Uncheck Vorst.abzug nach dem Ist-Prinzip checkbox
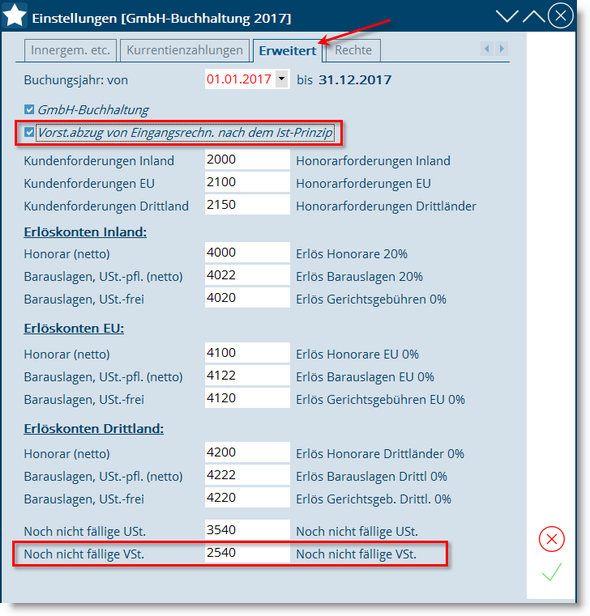The width and height of the screenshot is (590, 616). (29, 132)
